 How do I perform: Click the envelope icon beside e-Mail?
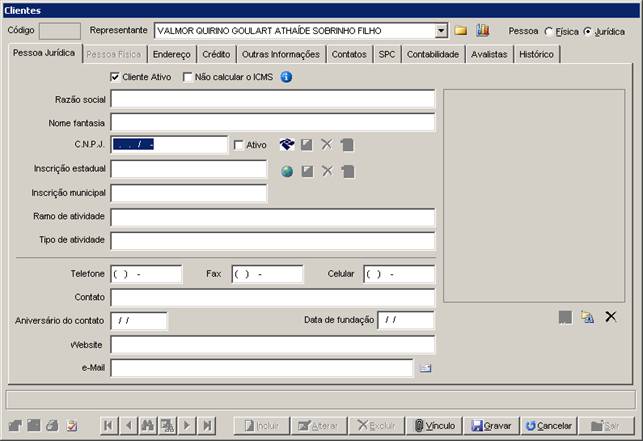pos(425,368)
